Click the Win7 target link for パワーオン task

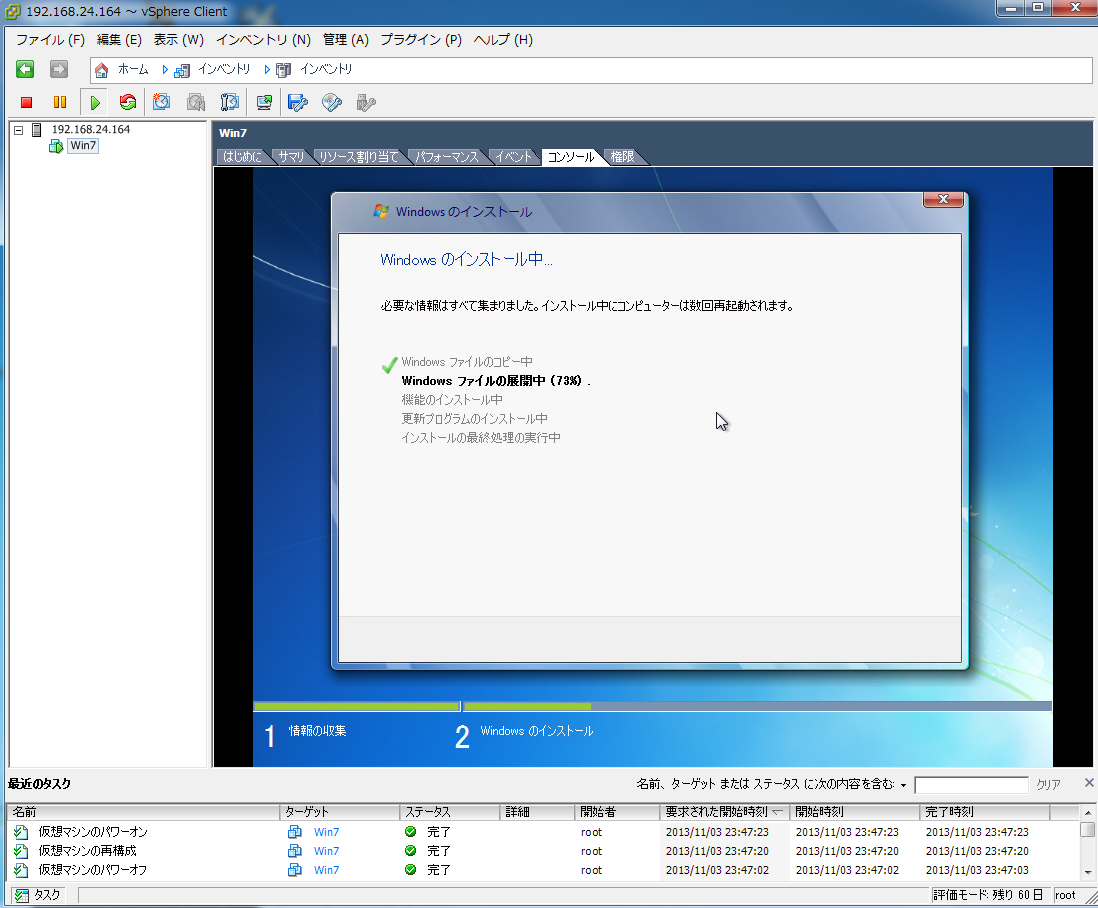(x=326, y=832)
